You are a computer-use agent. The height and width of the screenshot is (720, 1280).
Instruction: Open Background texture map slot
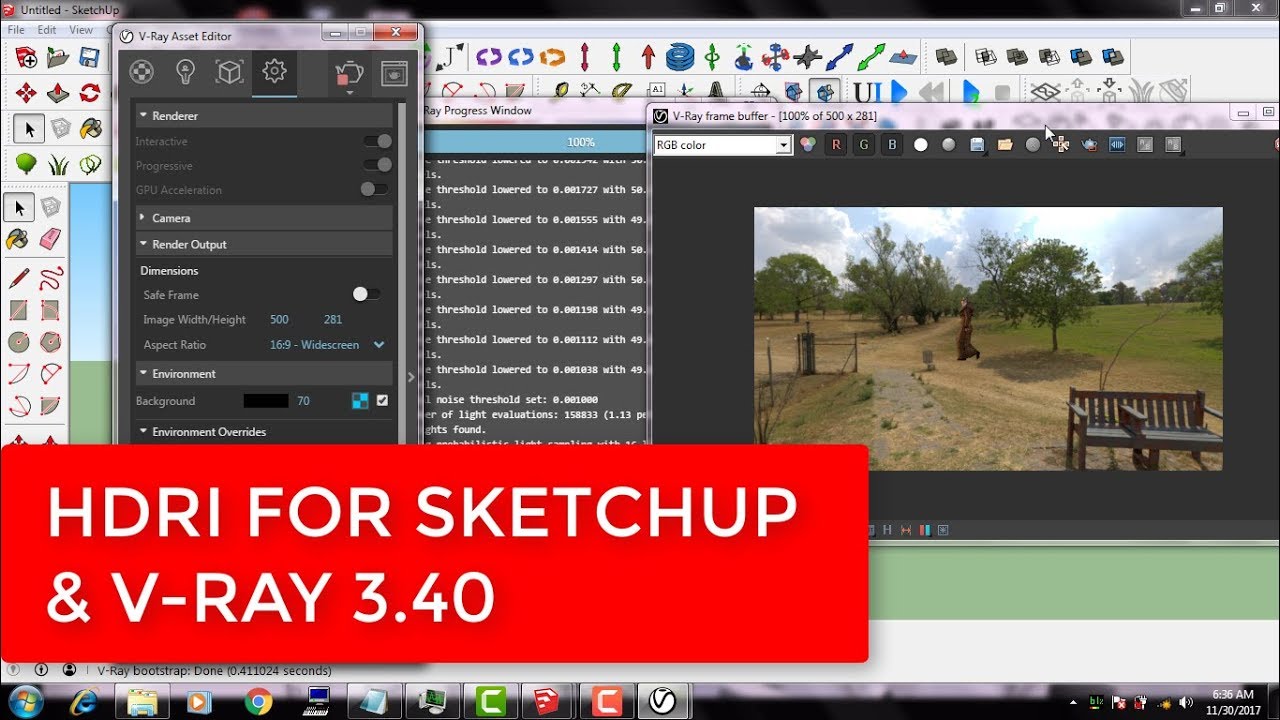[x=360, y=401]
